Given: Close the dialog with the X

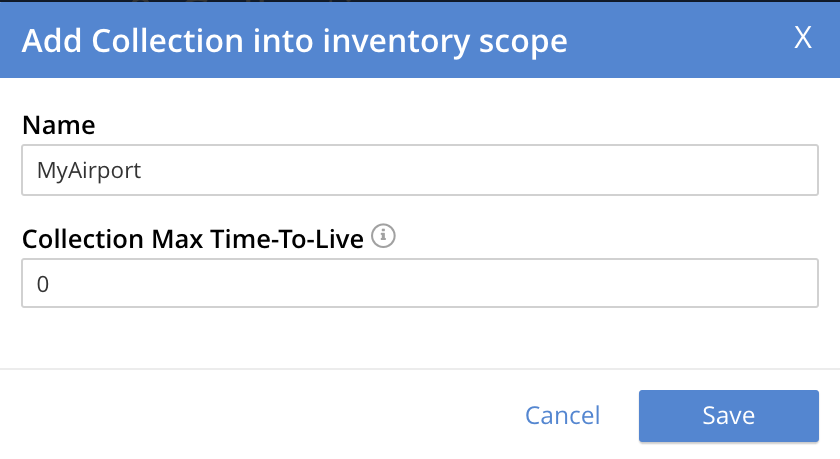Looking at the screenshot, I should pyautogui.click(x=802, y=38).
